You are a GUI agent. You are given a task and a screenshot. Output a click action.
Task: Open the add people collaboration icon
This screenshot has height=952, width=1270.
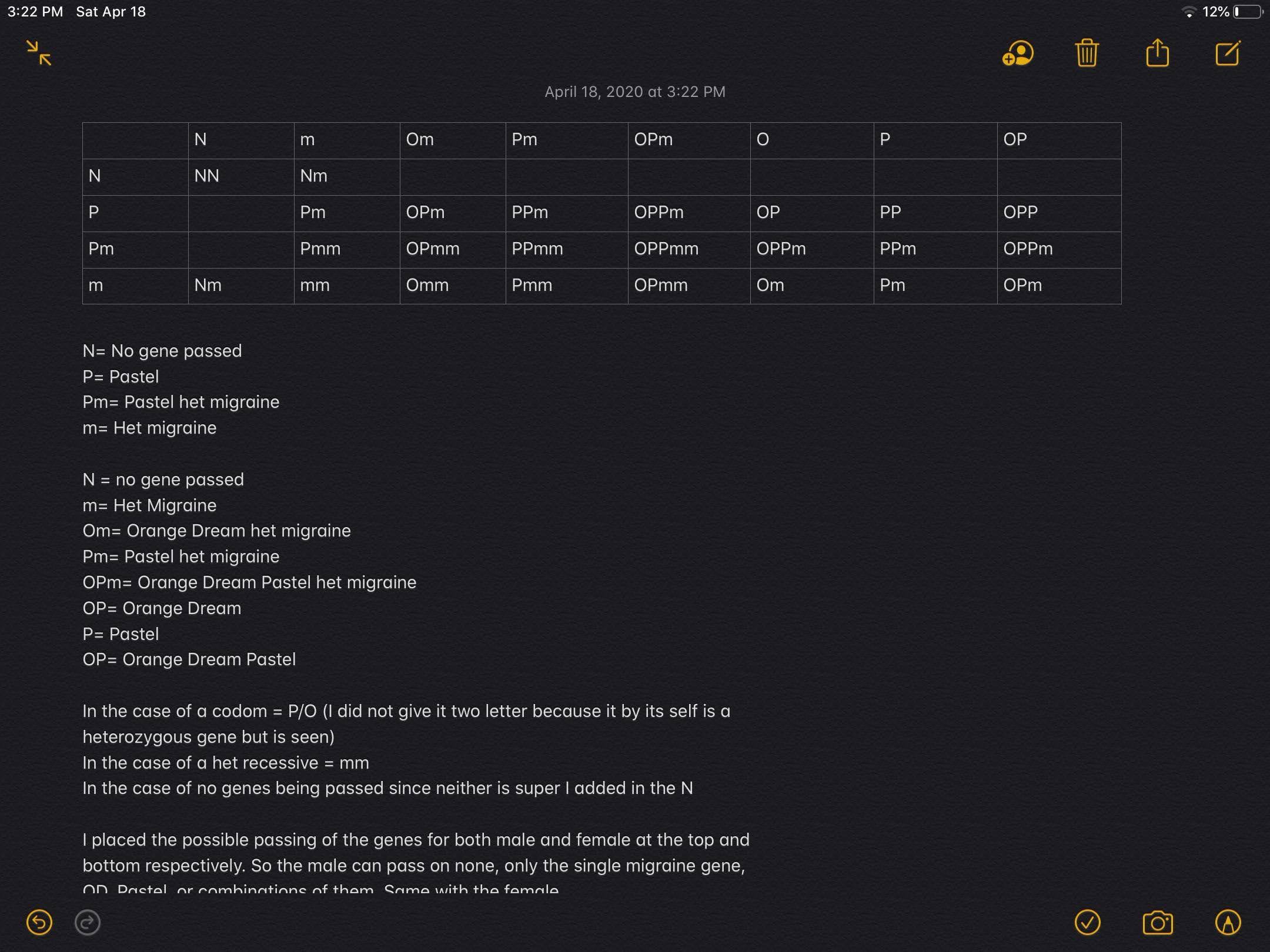tap(1018, 53)
